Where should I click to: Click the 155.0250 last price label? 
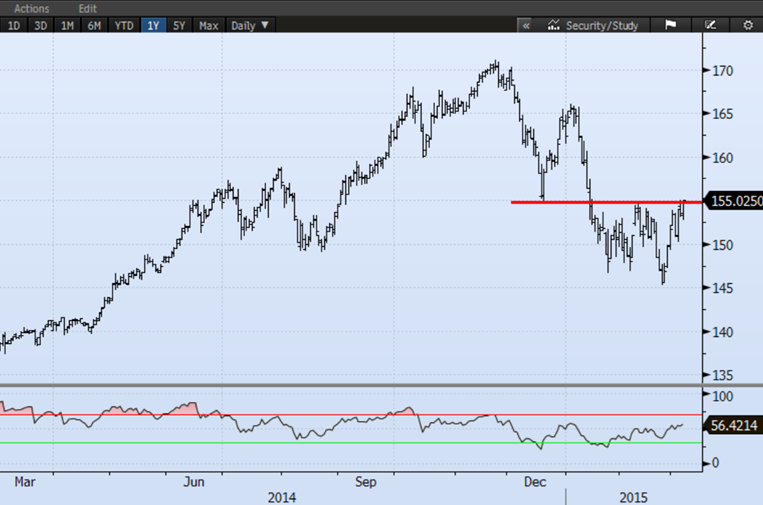pos(735,201)
